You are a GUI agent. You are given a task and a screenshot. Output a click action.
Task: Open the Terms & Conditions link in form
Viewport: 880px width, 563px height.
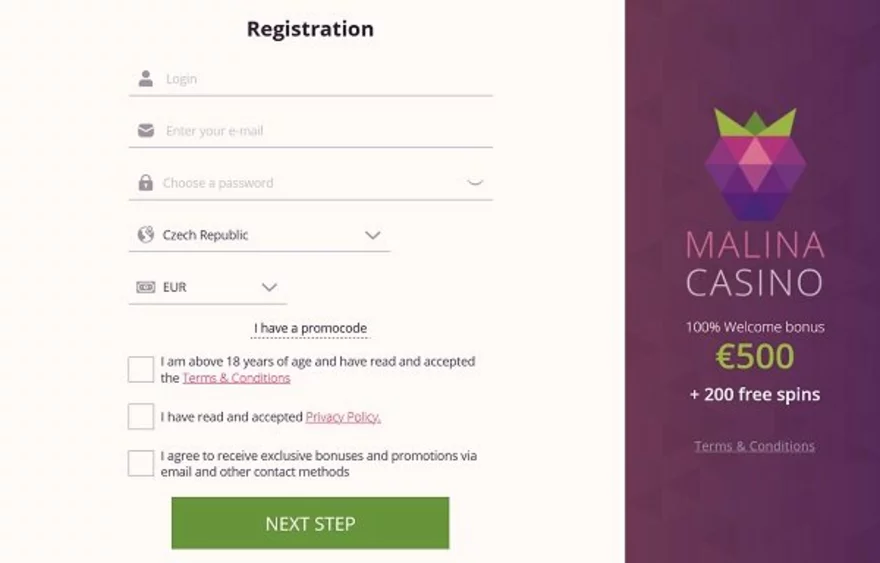[x=236, y=378]
